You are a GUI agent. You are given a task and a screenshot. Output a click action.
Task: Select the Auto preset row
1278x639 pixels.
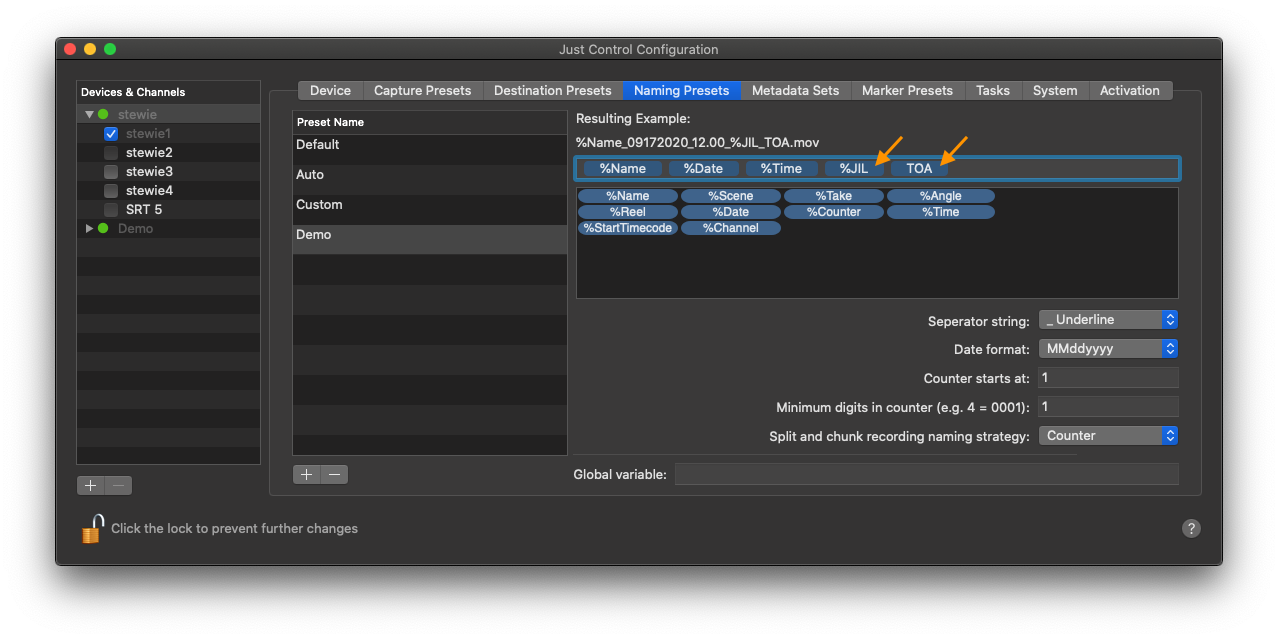point(430,180)
